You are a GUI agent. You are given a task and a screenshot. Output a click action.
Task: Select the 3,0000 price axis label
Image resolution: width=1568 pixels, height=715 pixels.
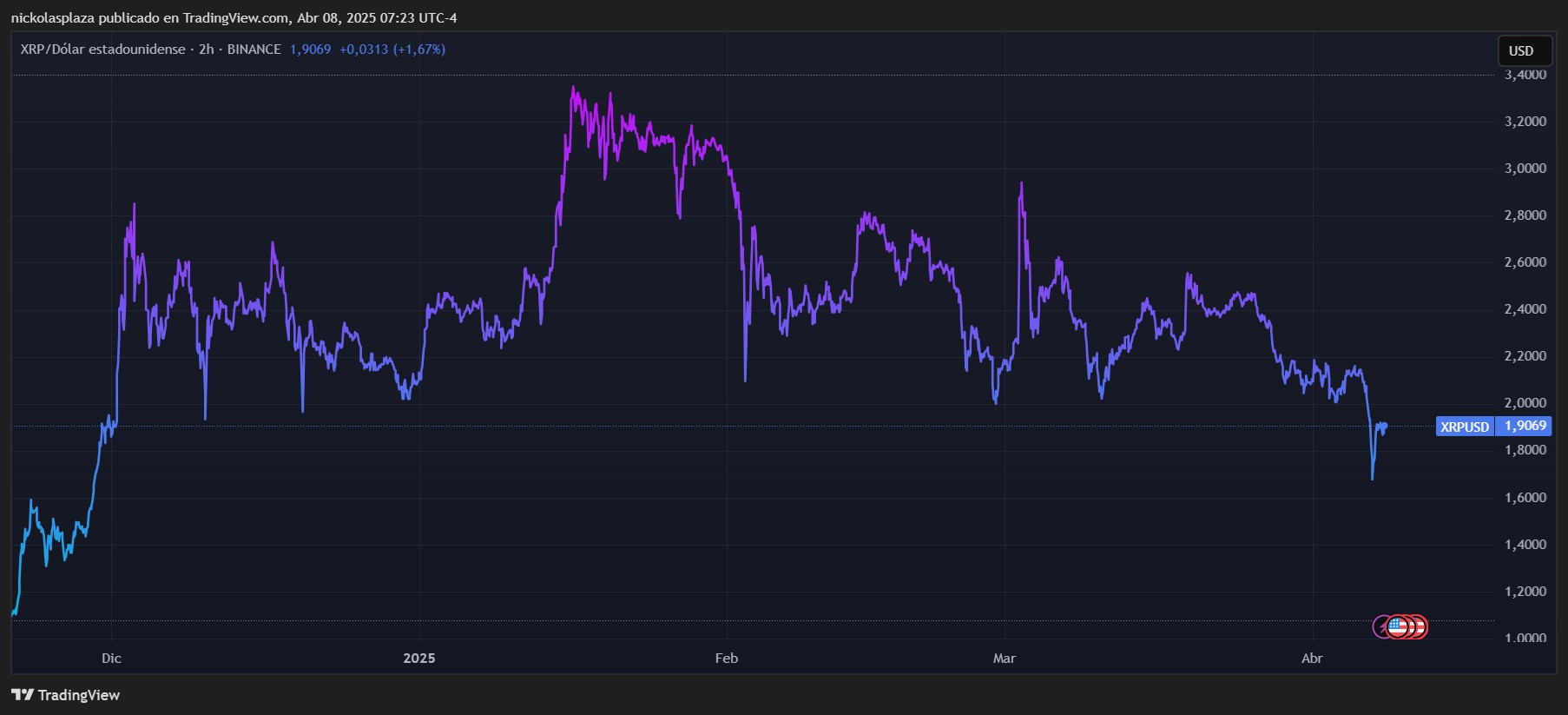pos(1525,169)
